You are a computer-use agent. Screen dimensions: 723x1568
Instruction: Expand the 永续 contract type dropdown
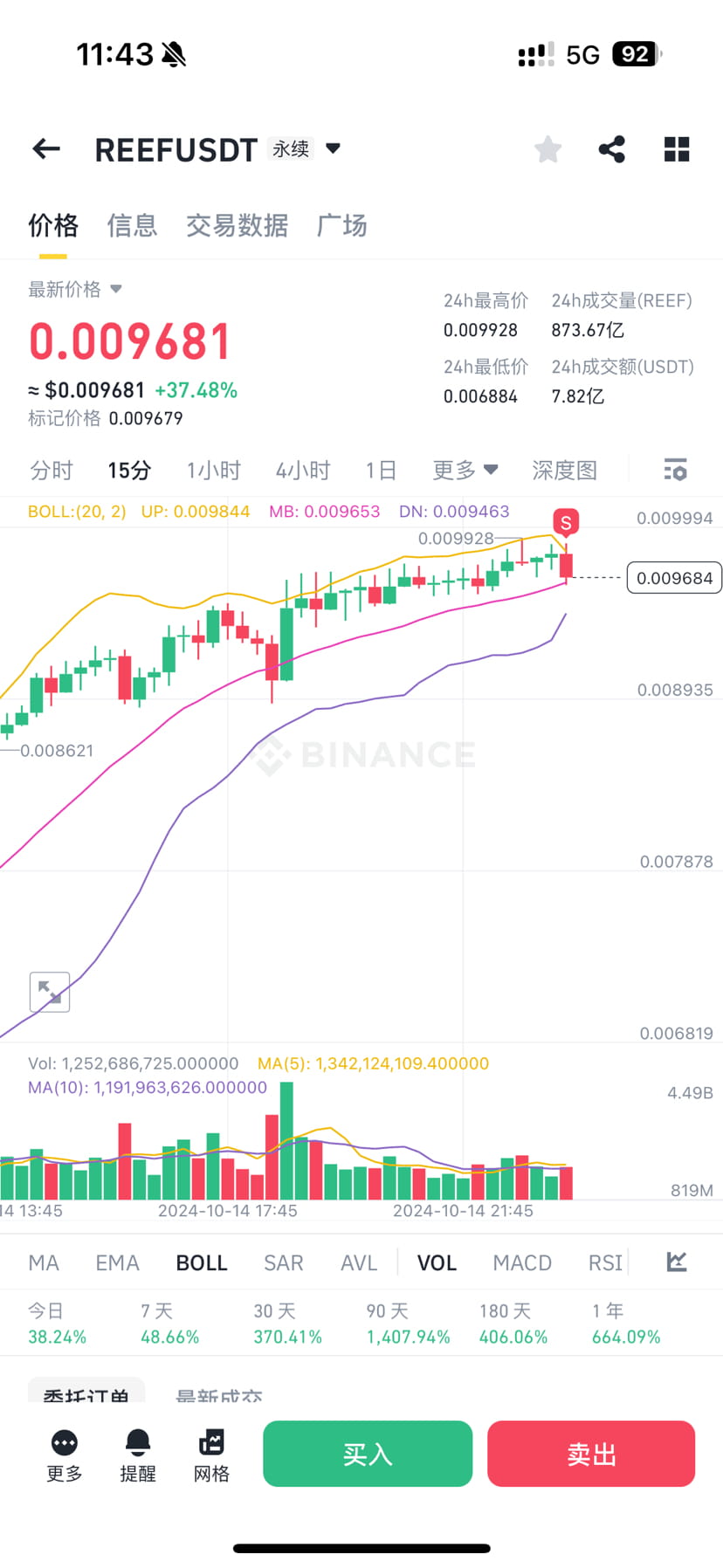pyautogui.click(x=333, y=148)
